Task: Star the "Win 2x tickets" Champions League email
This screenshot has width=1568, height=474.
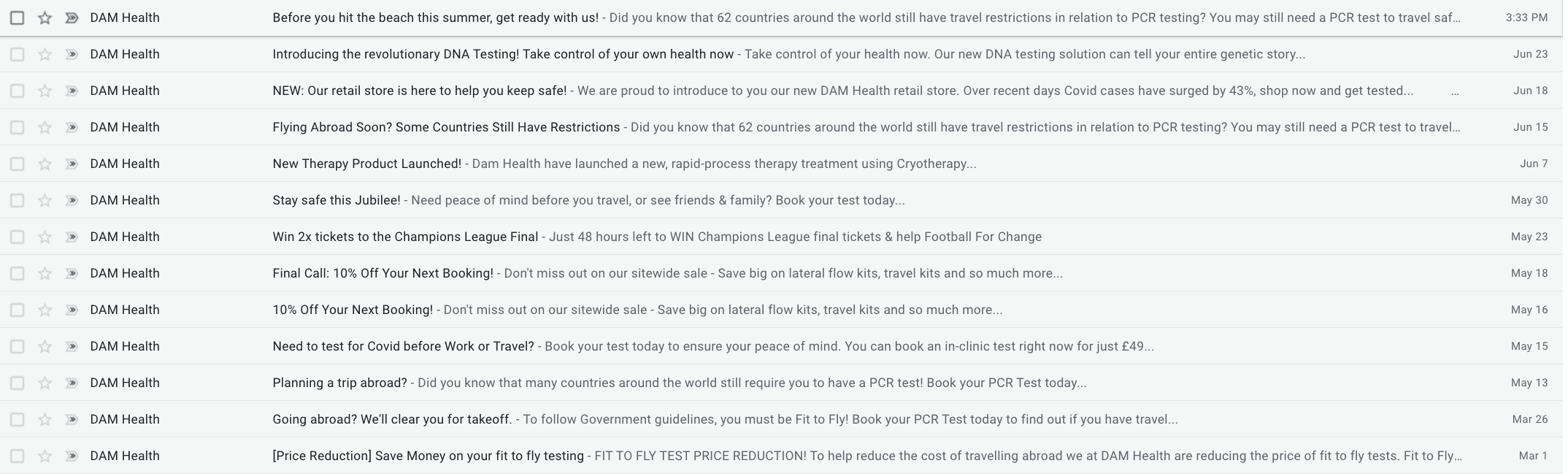Action: point(45,237)
